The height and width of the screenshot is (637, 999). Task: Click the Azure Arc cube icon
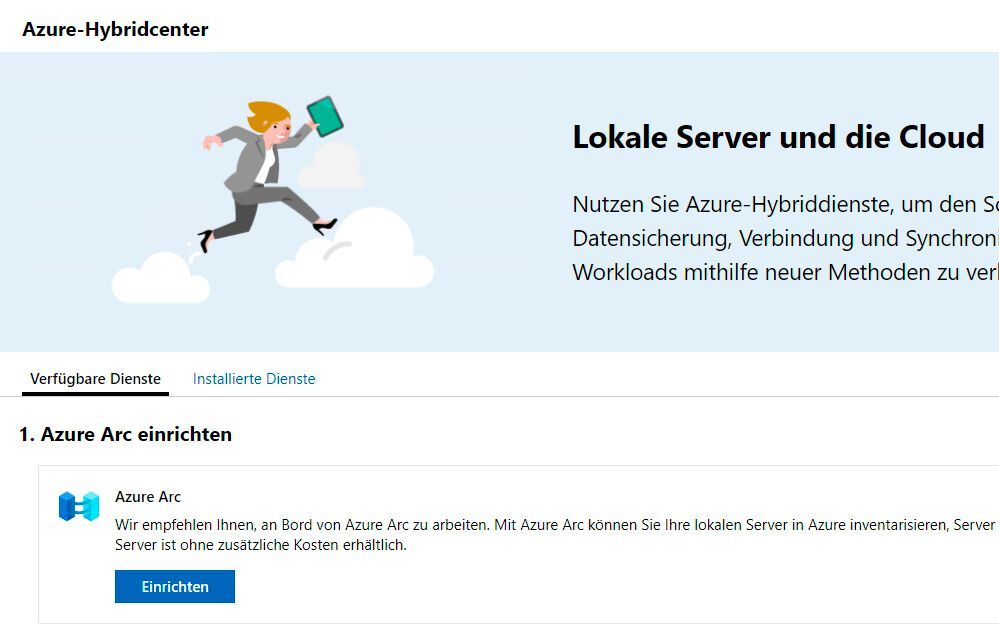point(79,506)
